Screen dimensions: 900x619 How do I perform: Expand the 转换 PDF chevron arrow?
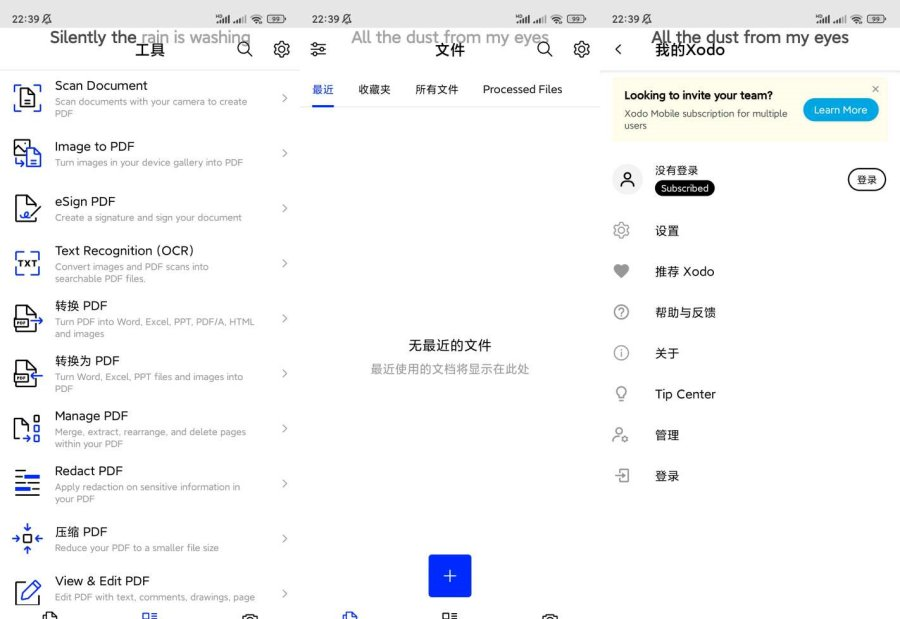click(x=285, y=318)
